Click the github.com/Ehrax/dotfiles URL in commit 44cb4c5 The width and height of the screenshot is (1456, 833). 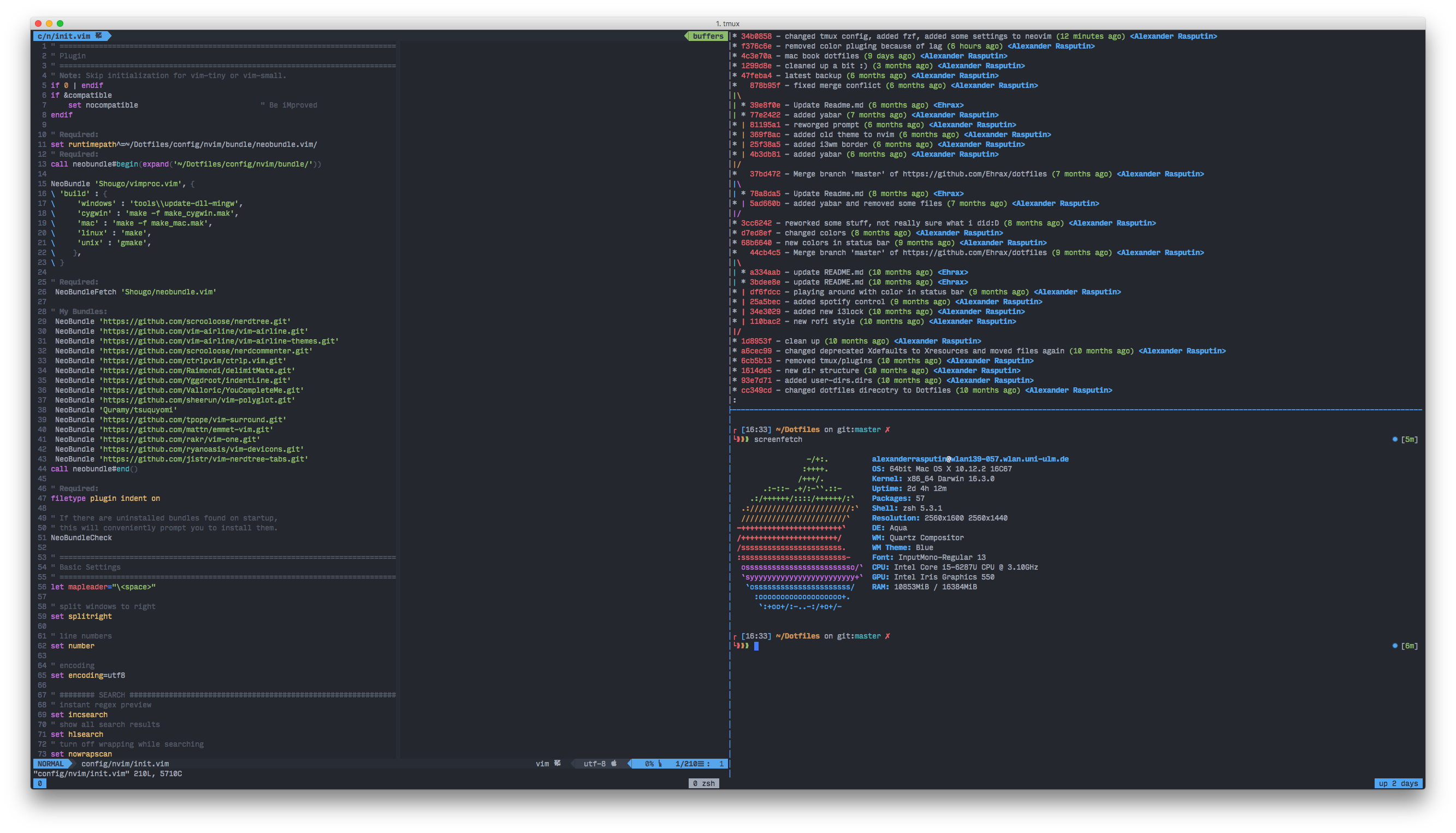click(x=974, y=252)
